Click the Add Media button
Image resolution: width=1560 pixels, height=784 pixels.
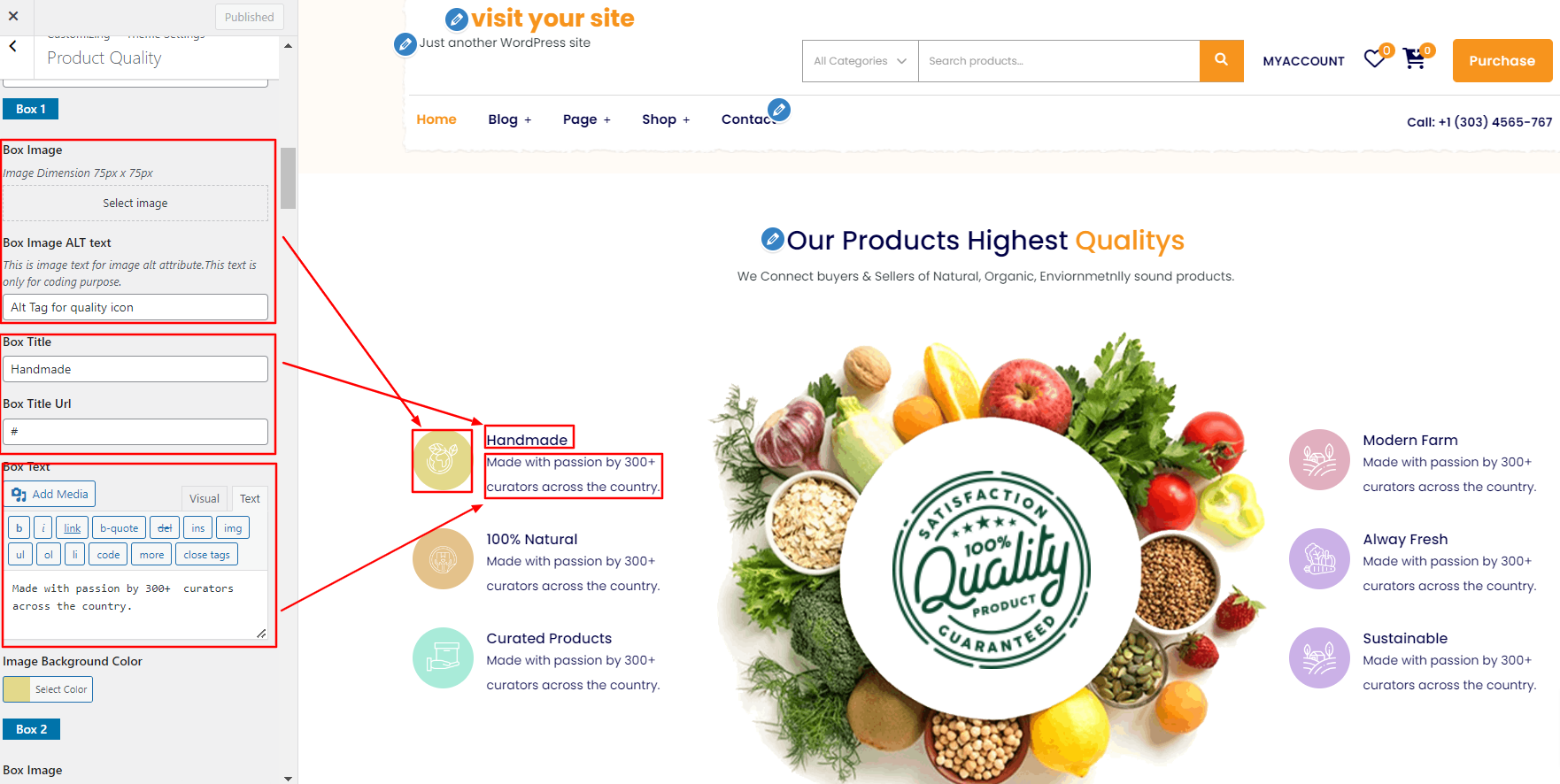50,494
